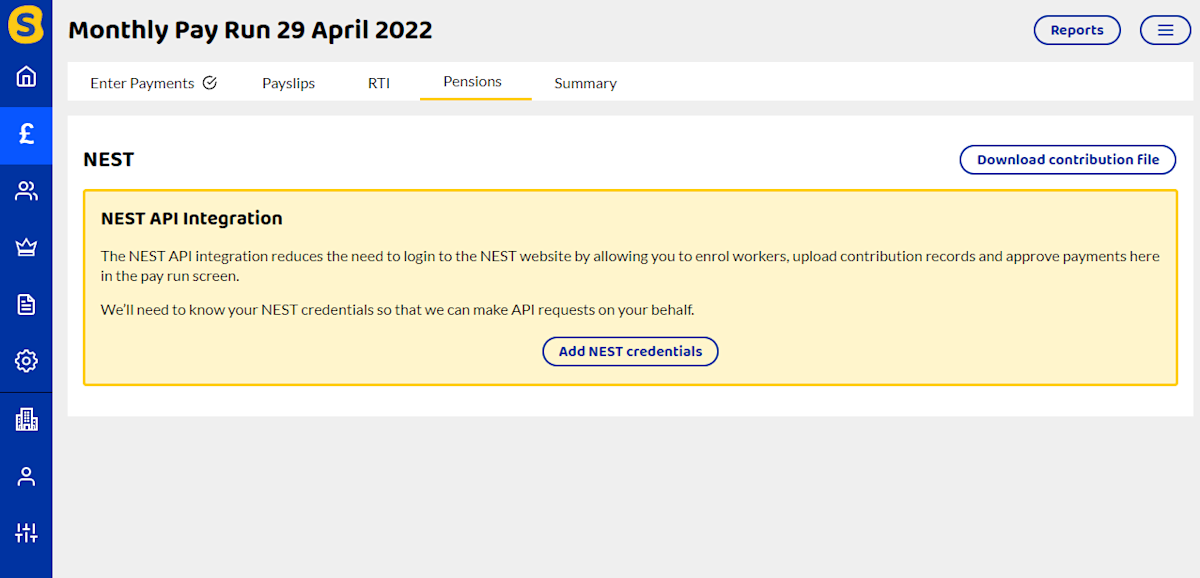Image resolution: width=1200 pixels, height=578 pixels.
Task: Click Download contribution file
Action: 1067,159
